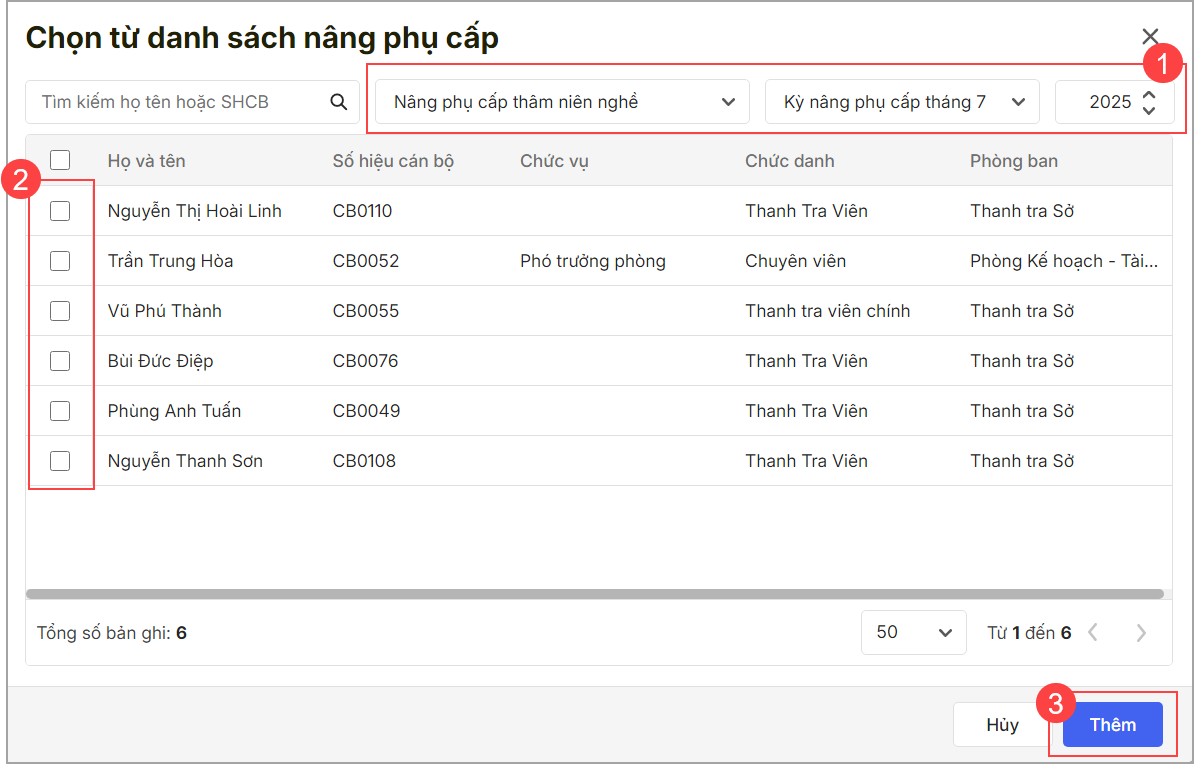This screenshot has width=1194, height=764.
Task: Click the Chức danh column header
Action: pos(790,161)
